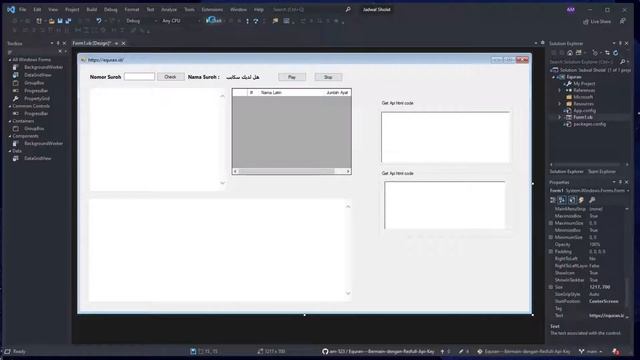The width and height of the screenshot is (640, 360).
Task: Select My Project in Solution Explorer
Action: [584, 84]
